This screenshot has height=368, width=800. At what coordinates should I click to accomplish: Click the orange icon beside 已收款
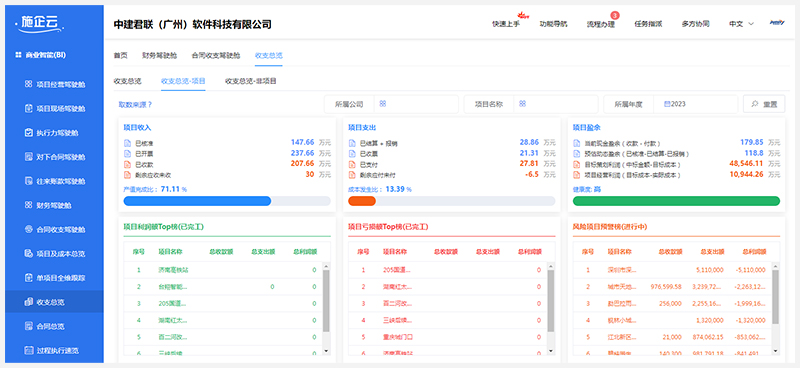coord(127,164)
